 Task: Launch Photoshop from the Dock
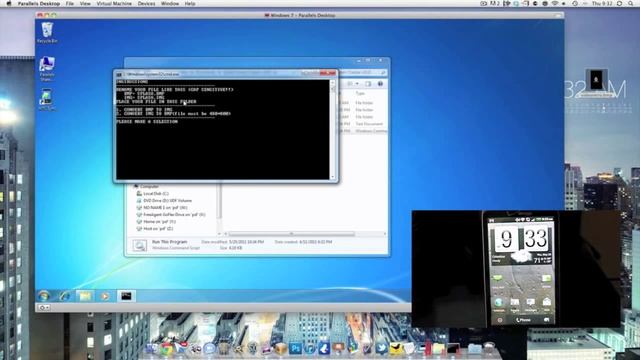click(295, 349)
